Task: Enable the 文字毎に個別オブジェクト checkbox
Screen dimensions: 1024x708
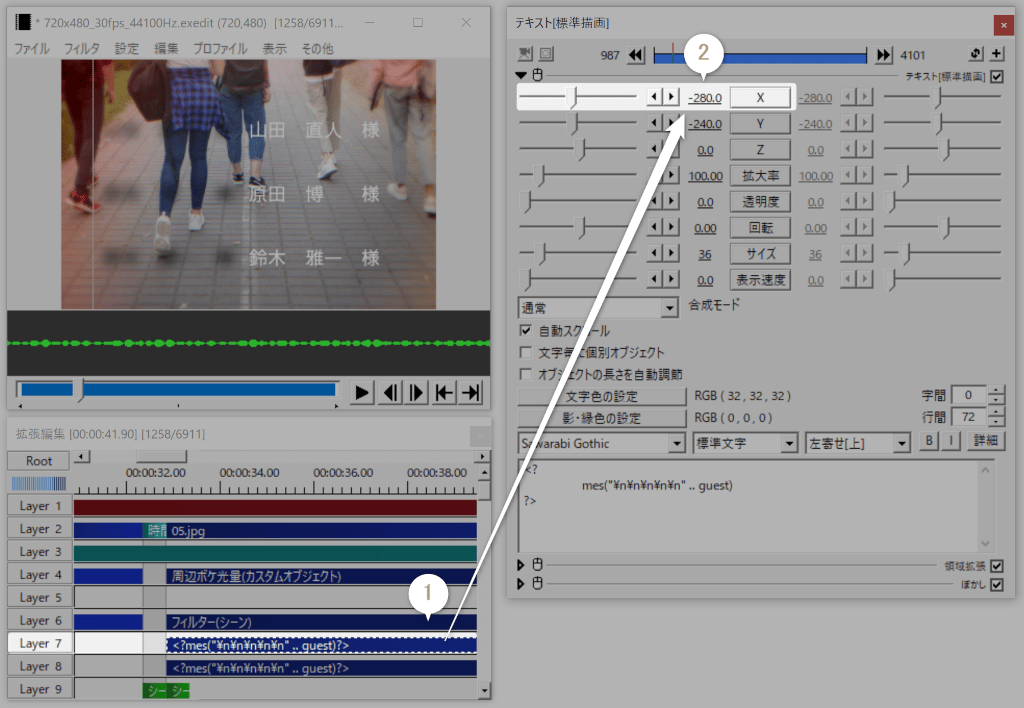Action: (526, 353)
